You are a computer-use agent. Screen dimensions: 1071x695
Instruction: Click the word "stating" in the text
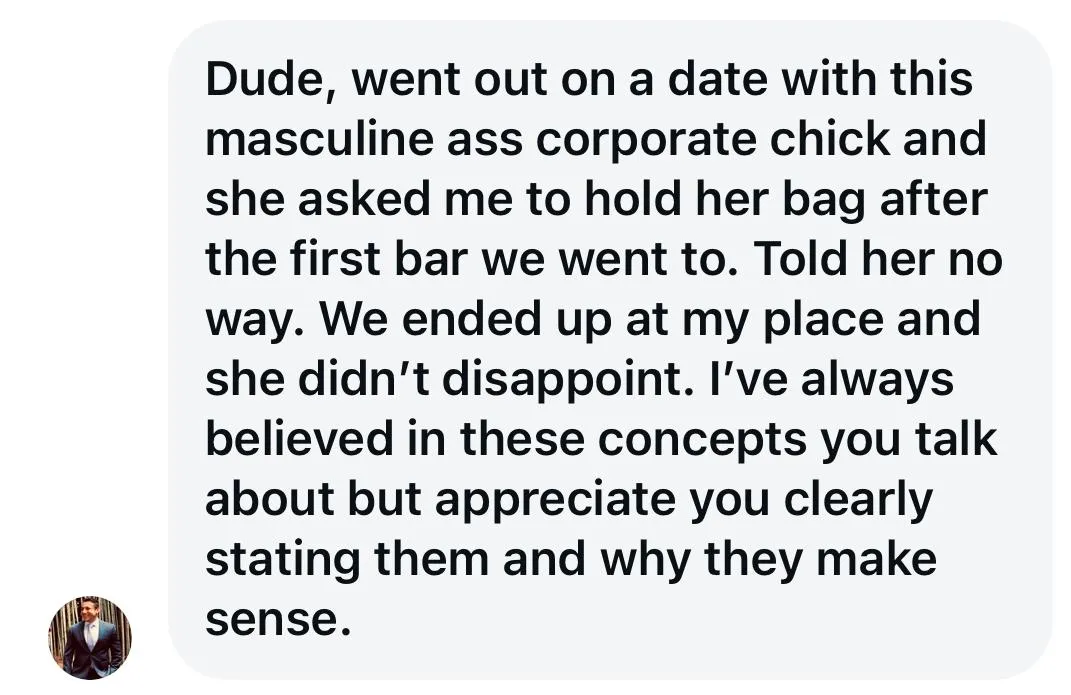tap(283, 559)
